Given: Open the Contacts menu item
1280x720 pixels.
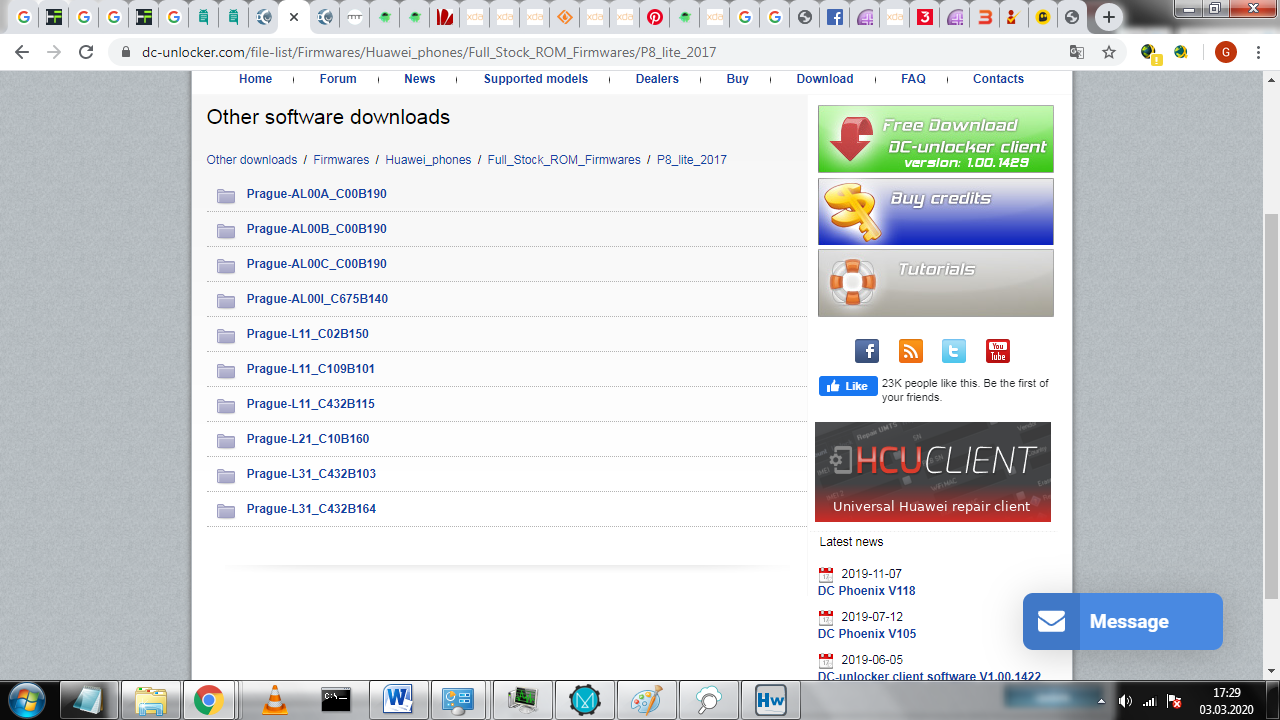Looking at the screenshot, I should (x=998, y=79).
